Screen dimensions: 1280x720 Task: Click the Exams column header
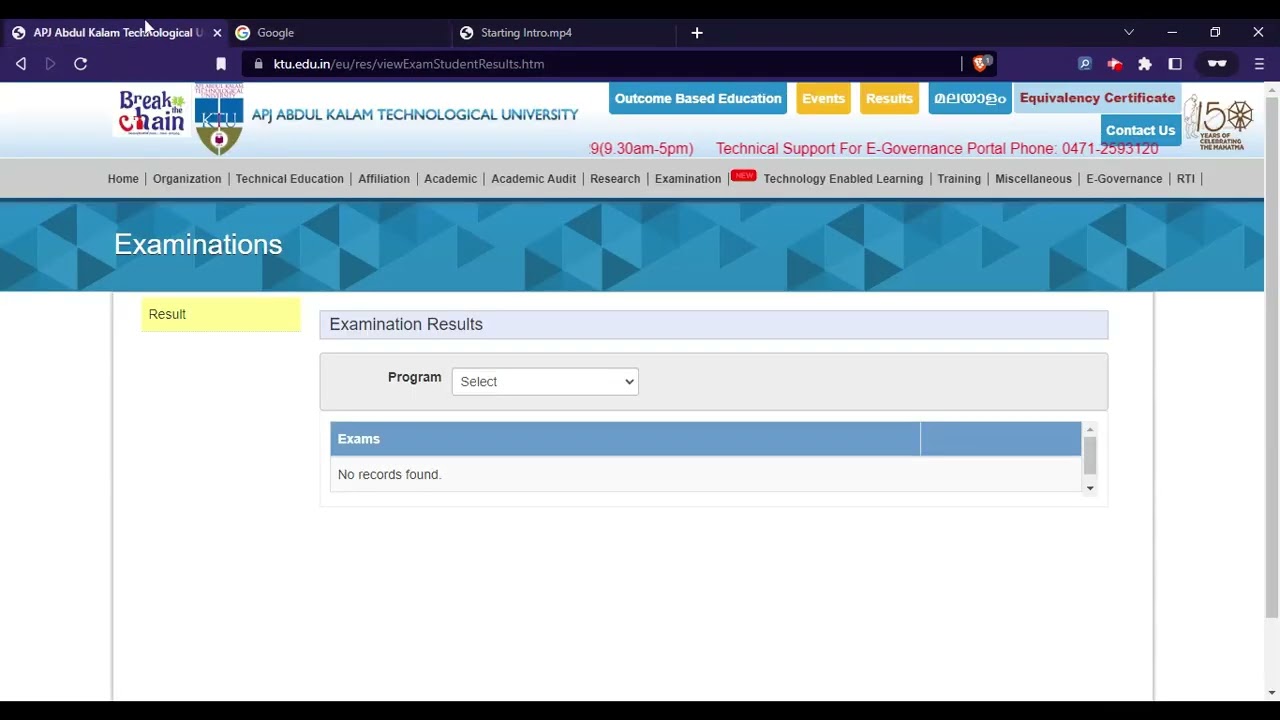(625, 439)
